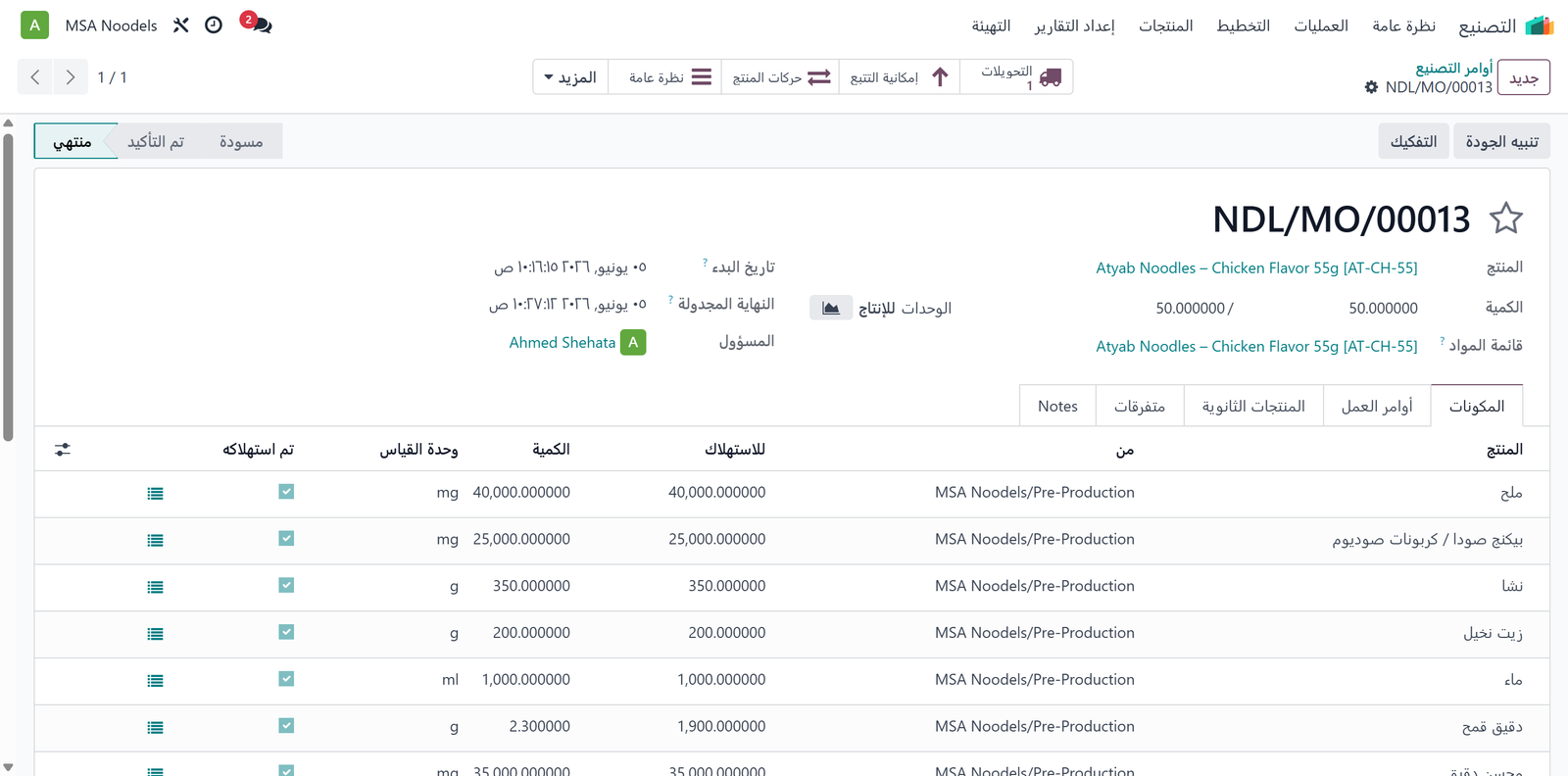Open Transfers truck stat button
The image size is (1568, 776).
1017,77
